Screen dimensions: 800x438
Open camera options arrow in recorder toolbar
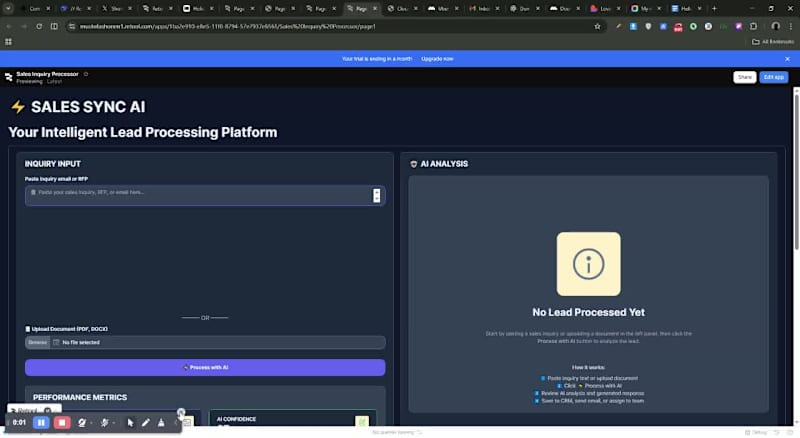91,423
